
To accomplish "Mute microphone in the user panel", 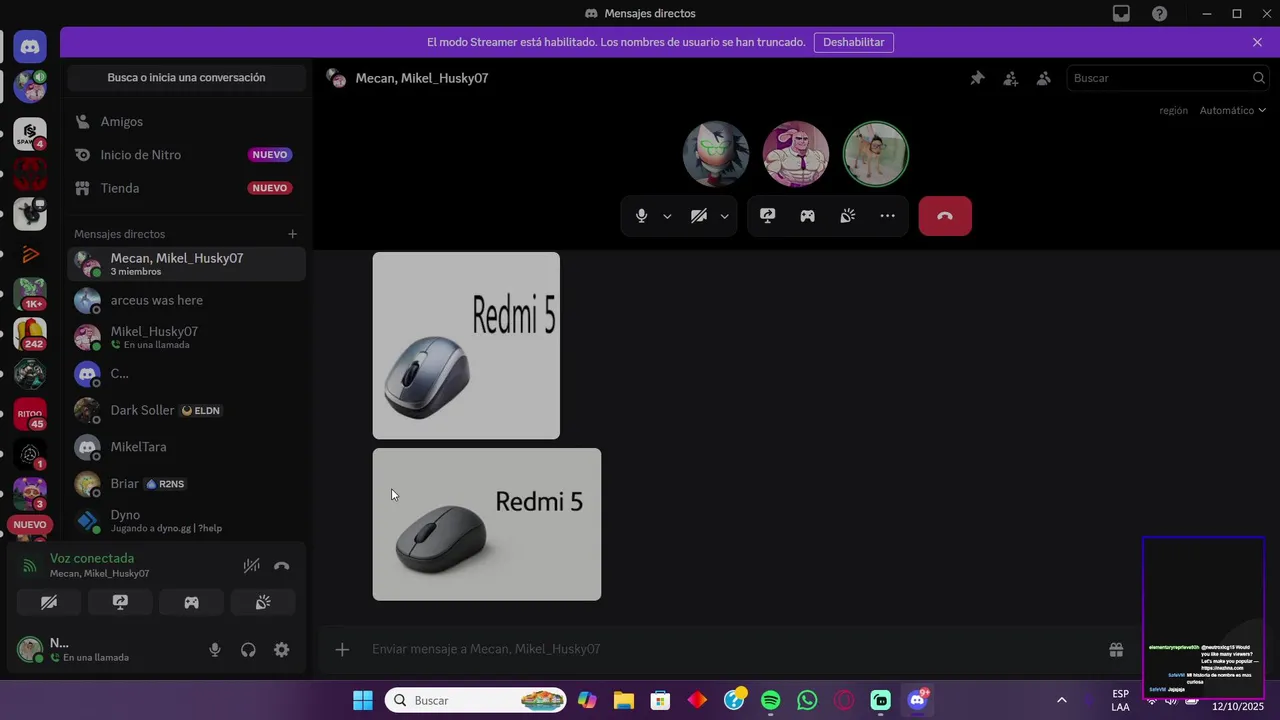I will click(214, 650).
